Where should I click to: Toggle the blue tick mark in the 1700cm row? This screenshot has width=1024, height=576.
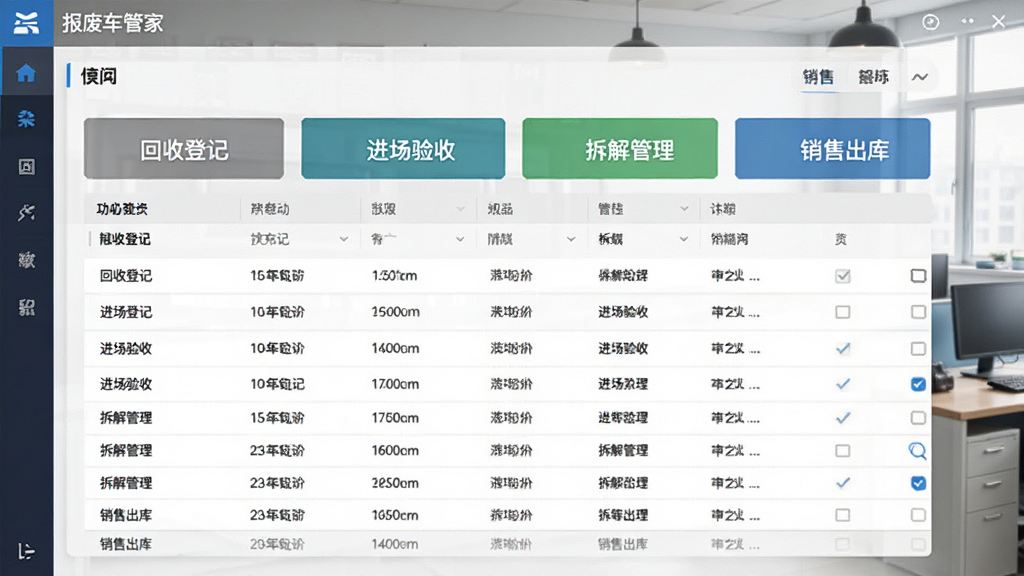pyautogui.click(x=843, y=384)
